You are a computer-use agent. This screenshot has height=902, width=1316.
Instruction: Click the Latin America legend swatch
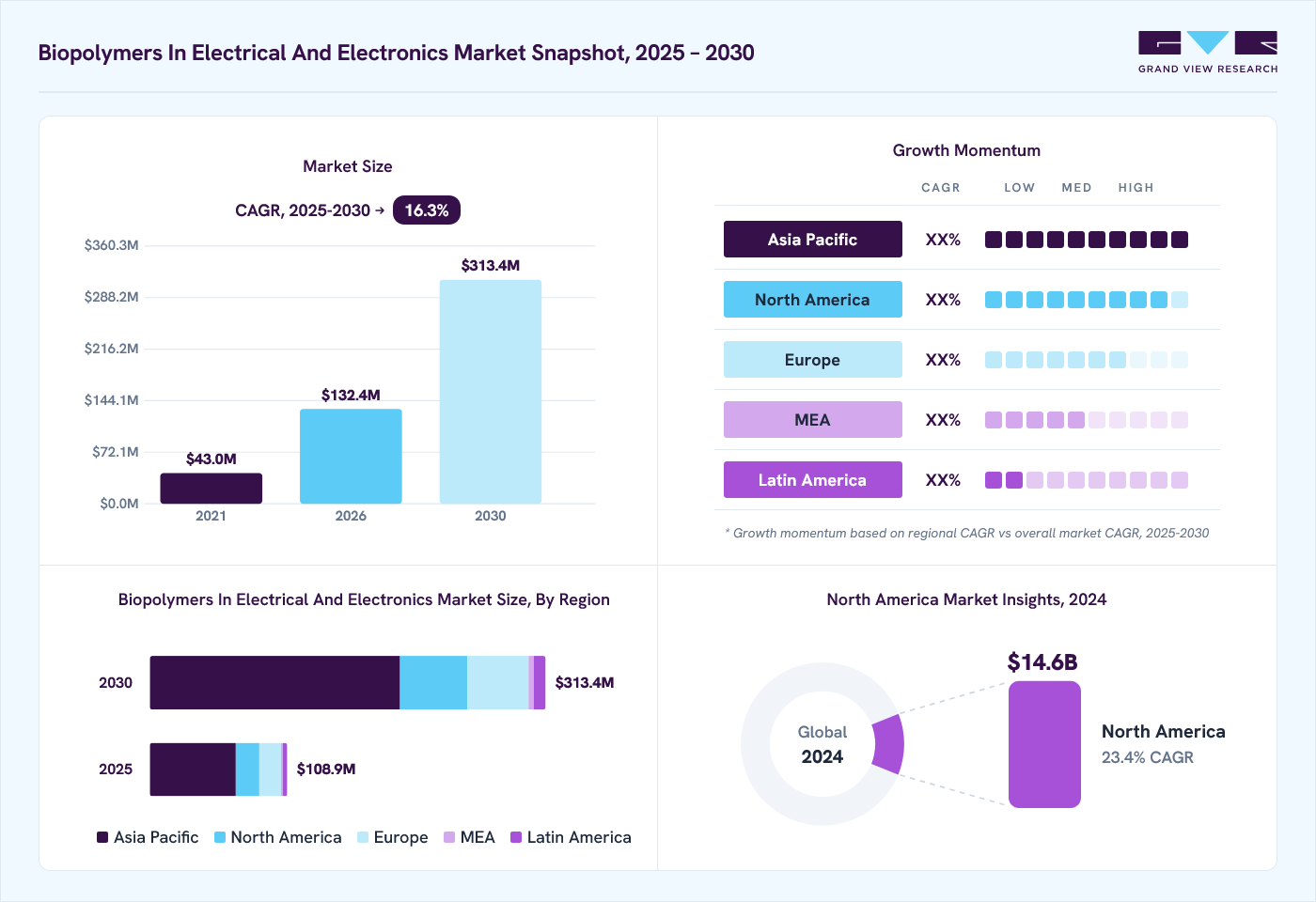click(516, 837)
